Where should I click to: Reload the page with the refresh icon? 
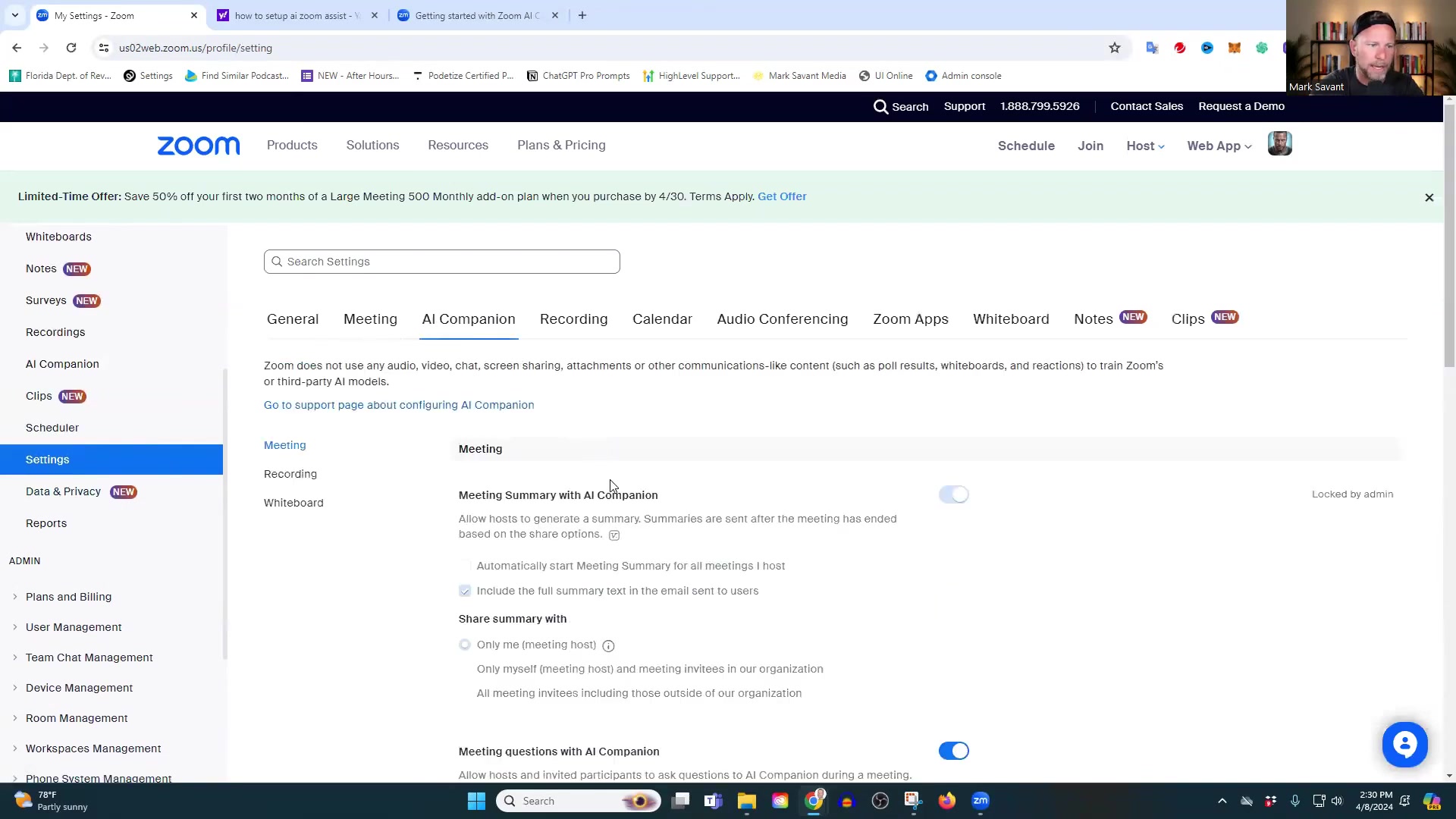pos(71,48)
